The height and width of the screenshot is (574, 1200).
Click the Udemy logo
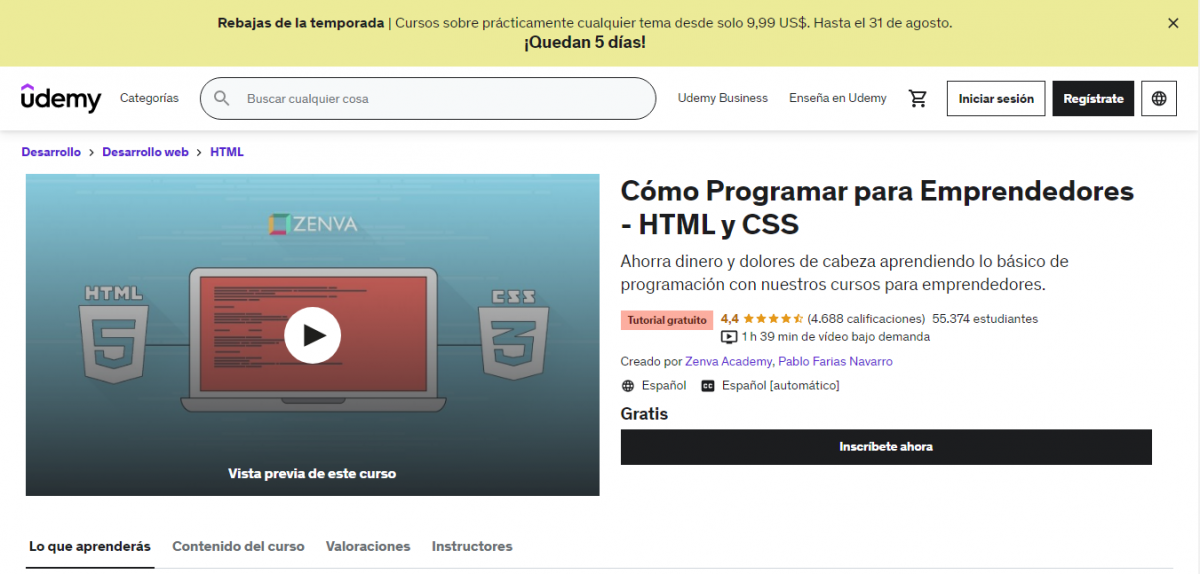[x=61, y=98]
